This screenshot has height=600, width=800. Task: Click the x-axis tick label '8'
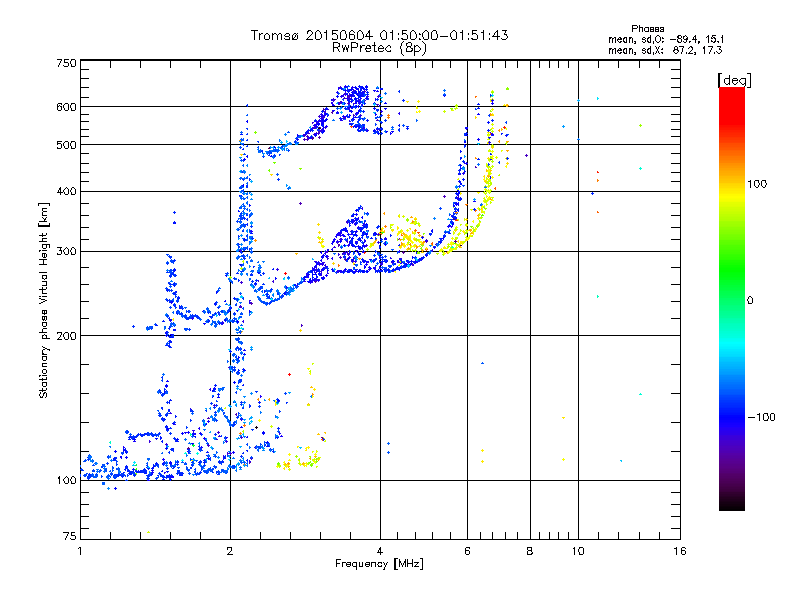[530, 551]
